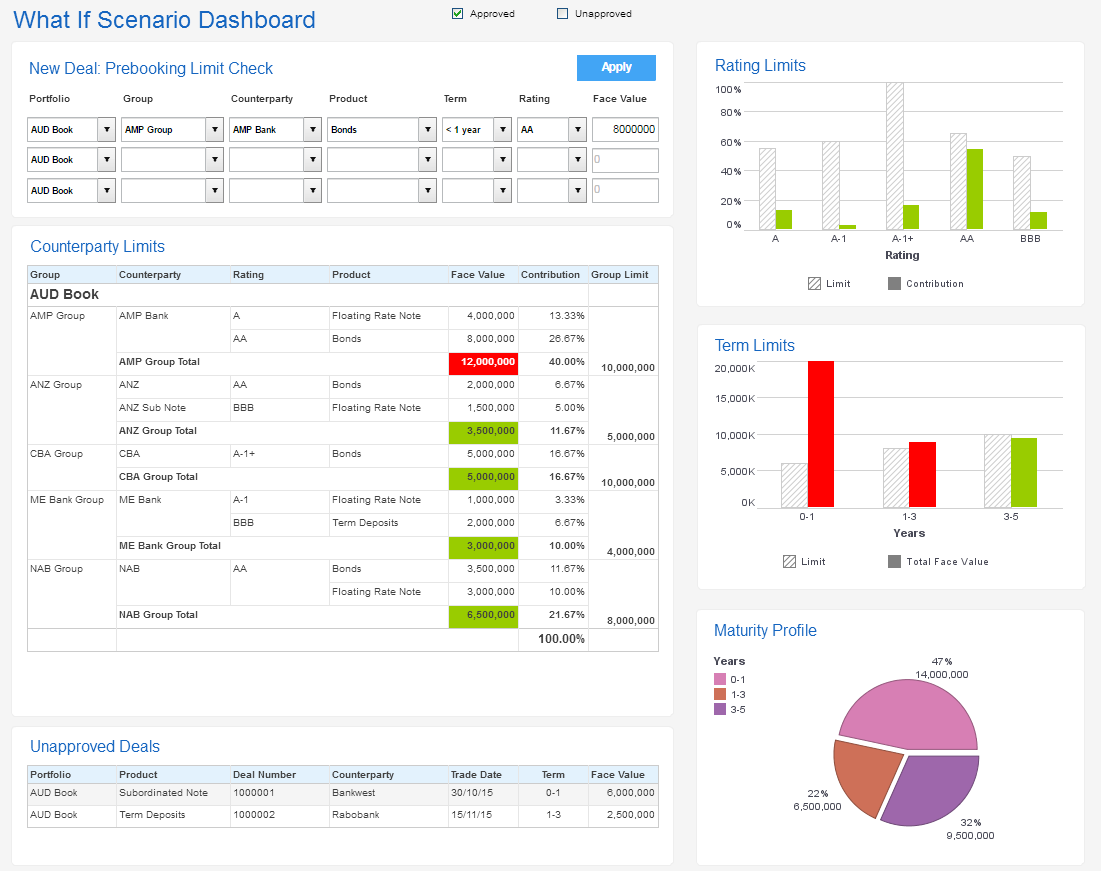This screenshot has height=871, width=1101.
Task: Click the Deal Number column header
Action: pyautogui.click(x=264, y=775)
